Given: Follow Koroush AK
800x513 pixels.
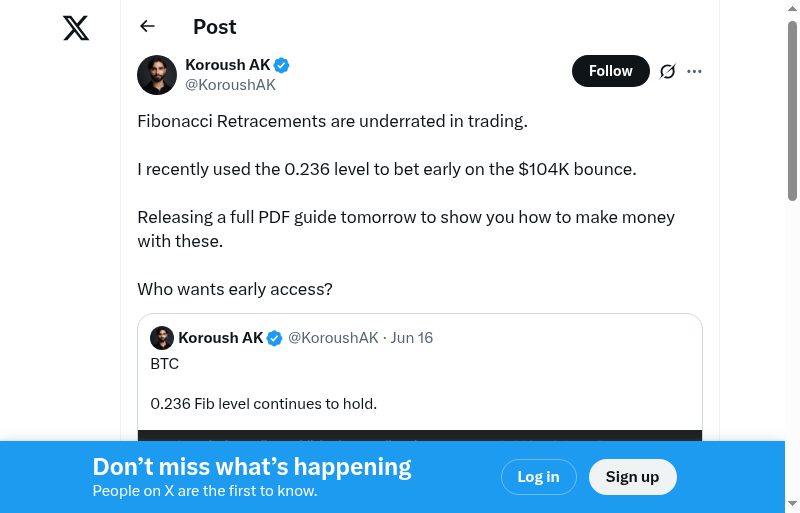Looking at the screenshot, I should [x=610, y=71].
